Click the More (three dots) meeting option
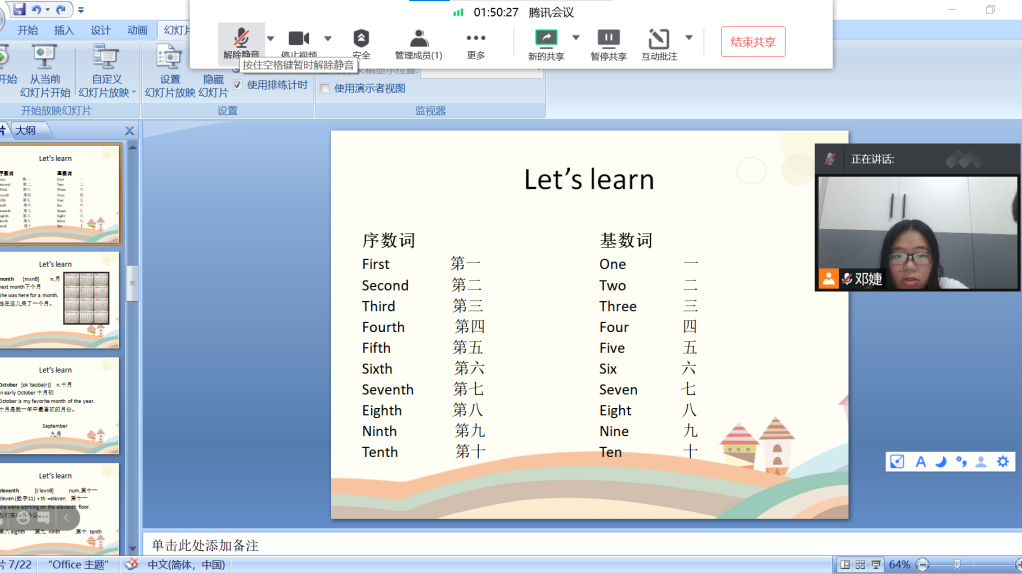This screenshot has height=574, width=1022. coord(476,43)
